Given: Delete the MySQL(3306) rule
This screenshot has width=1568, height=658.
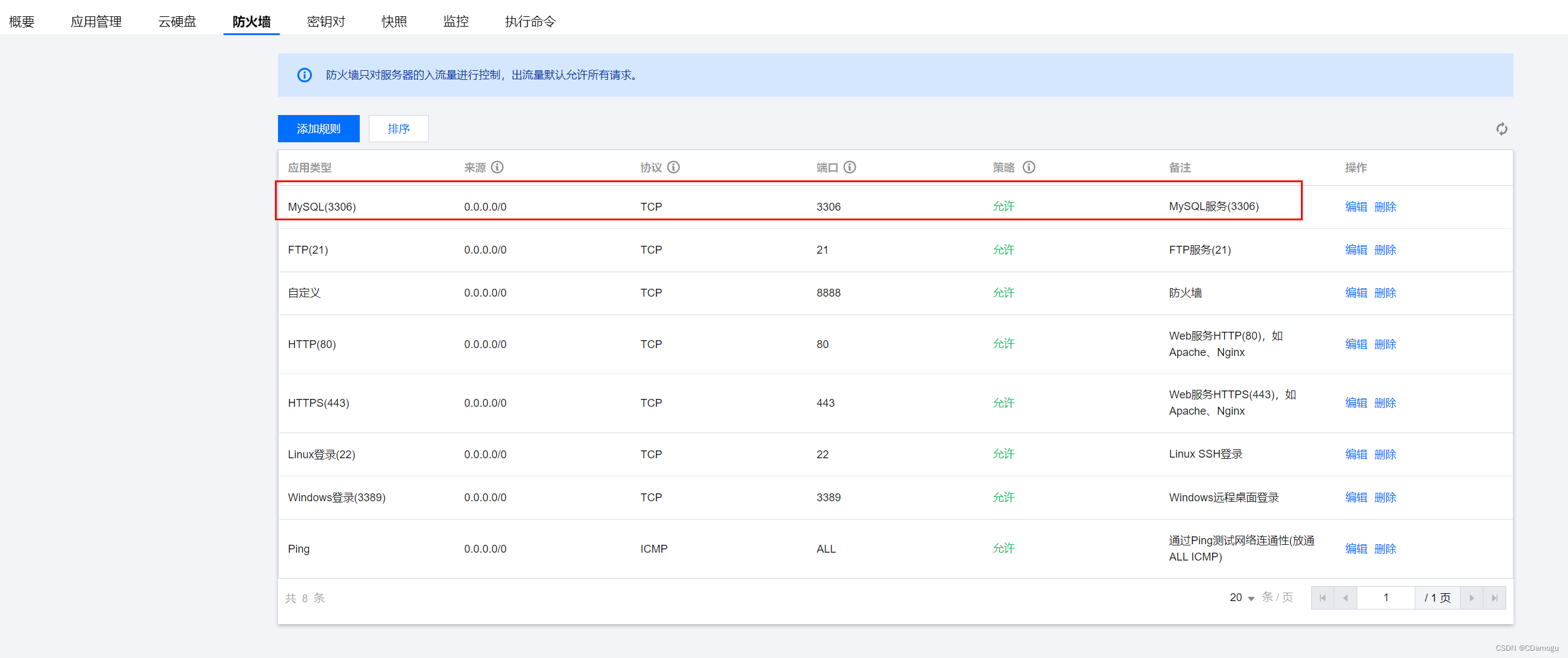Looking at the screenshot, I should tap(1384, 207).
